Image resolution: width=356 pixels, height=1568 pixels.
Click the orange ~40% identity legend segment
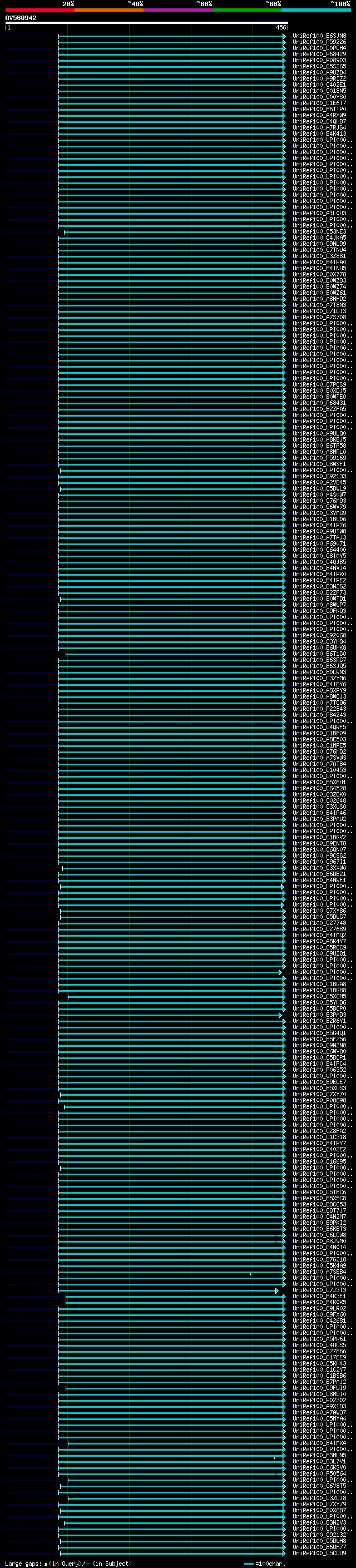pos(109,10)
